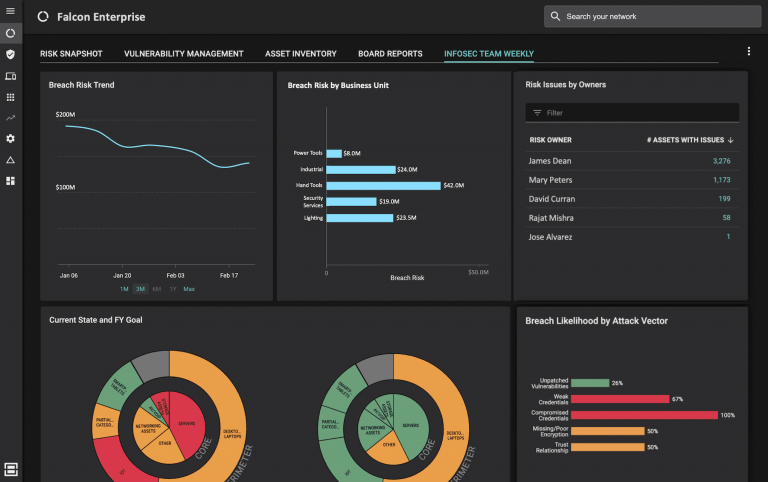This screenshot has height=482, width=768.
Task: Select the Max time range option
Action: coord(189,289)
